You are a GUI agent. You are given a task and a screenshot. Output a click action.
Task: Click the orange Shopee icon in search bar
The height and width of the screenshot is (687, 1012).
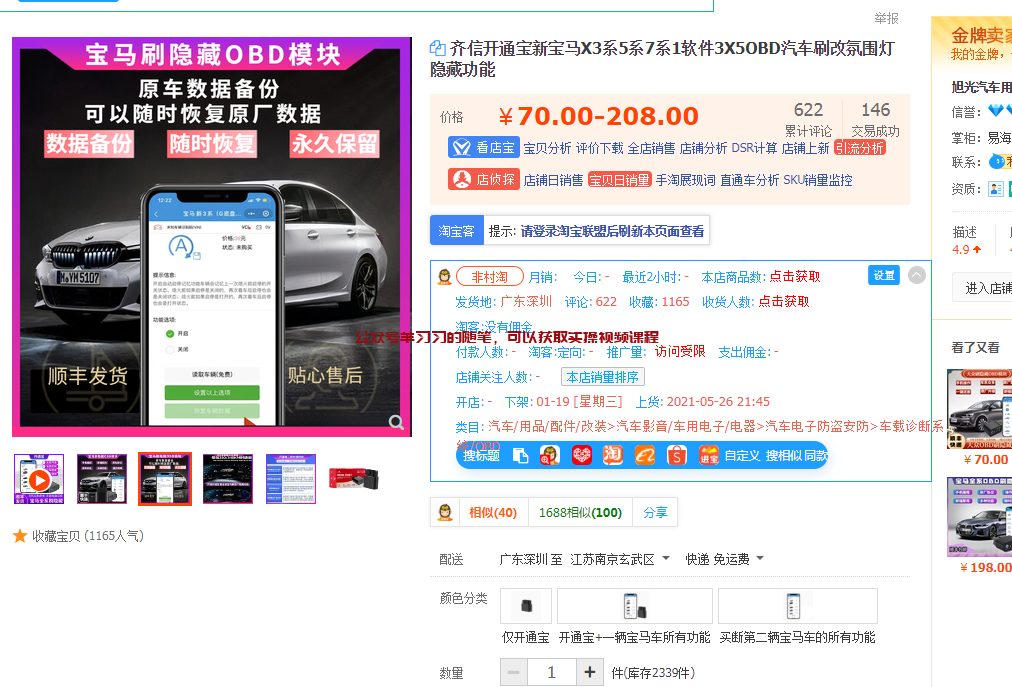pyautogui.click(x=674, y=456)
